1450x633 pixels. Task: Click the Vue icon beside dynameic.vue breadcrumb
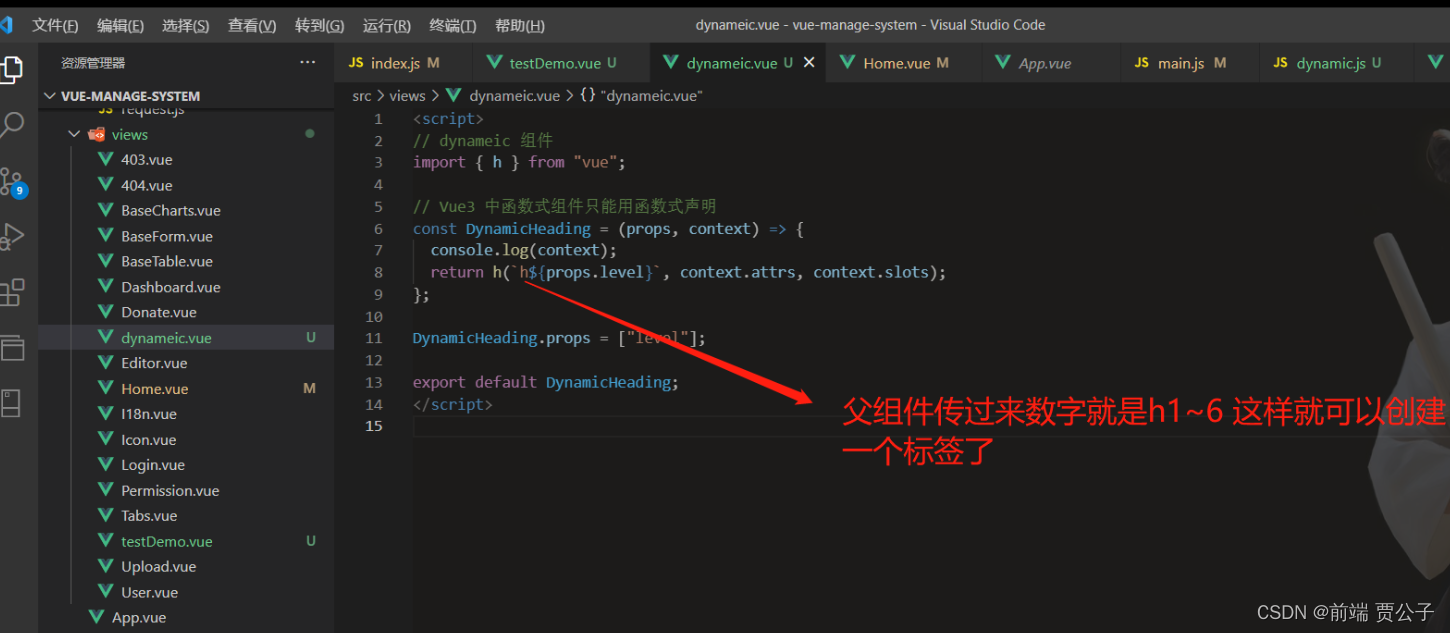[451, 95]
